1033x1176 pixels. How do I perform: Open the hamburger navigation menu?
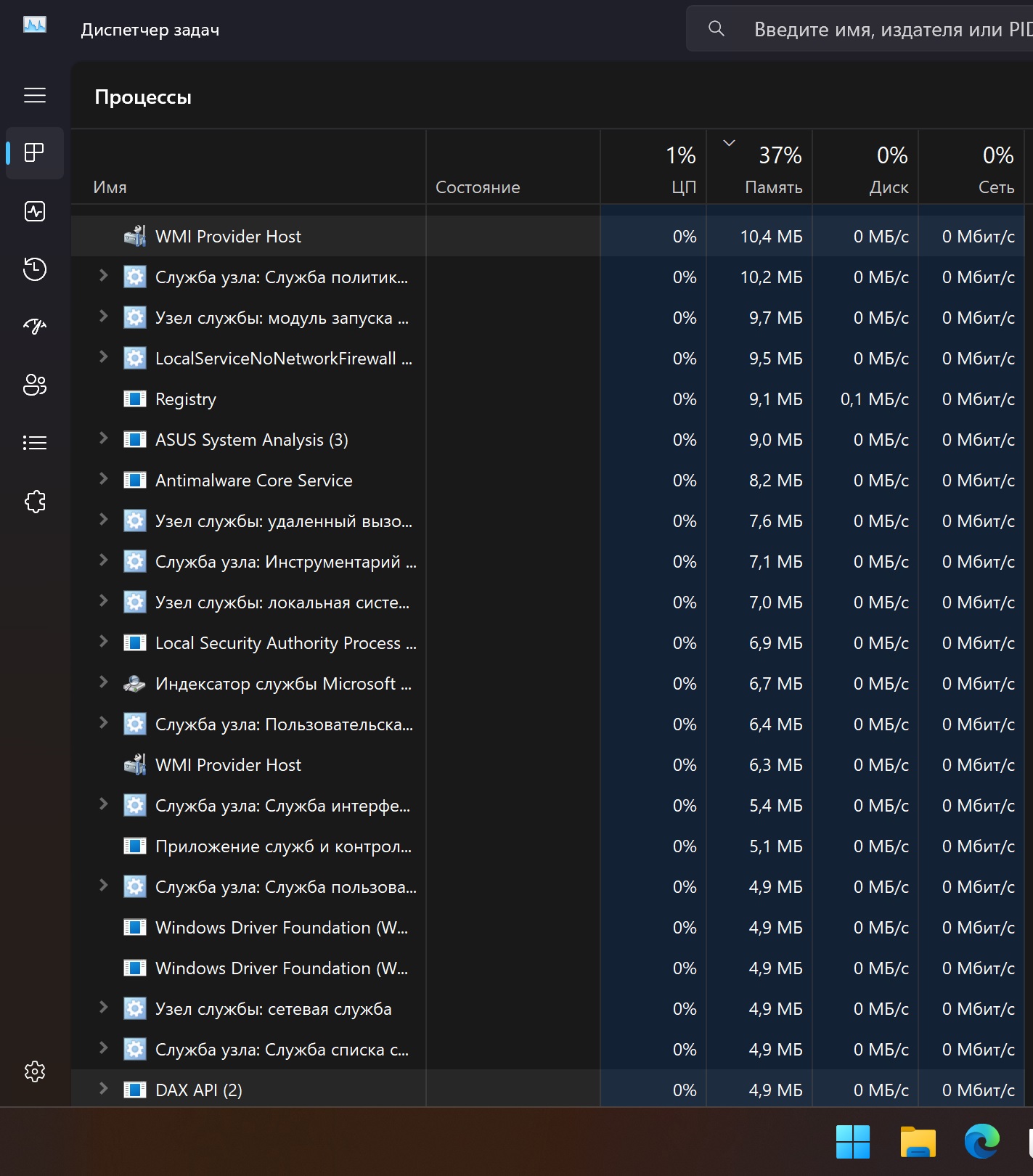pyautogui.click(x=35, y=95)
